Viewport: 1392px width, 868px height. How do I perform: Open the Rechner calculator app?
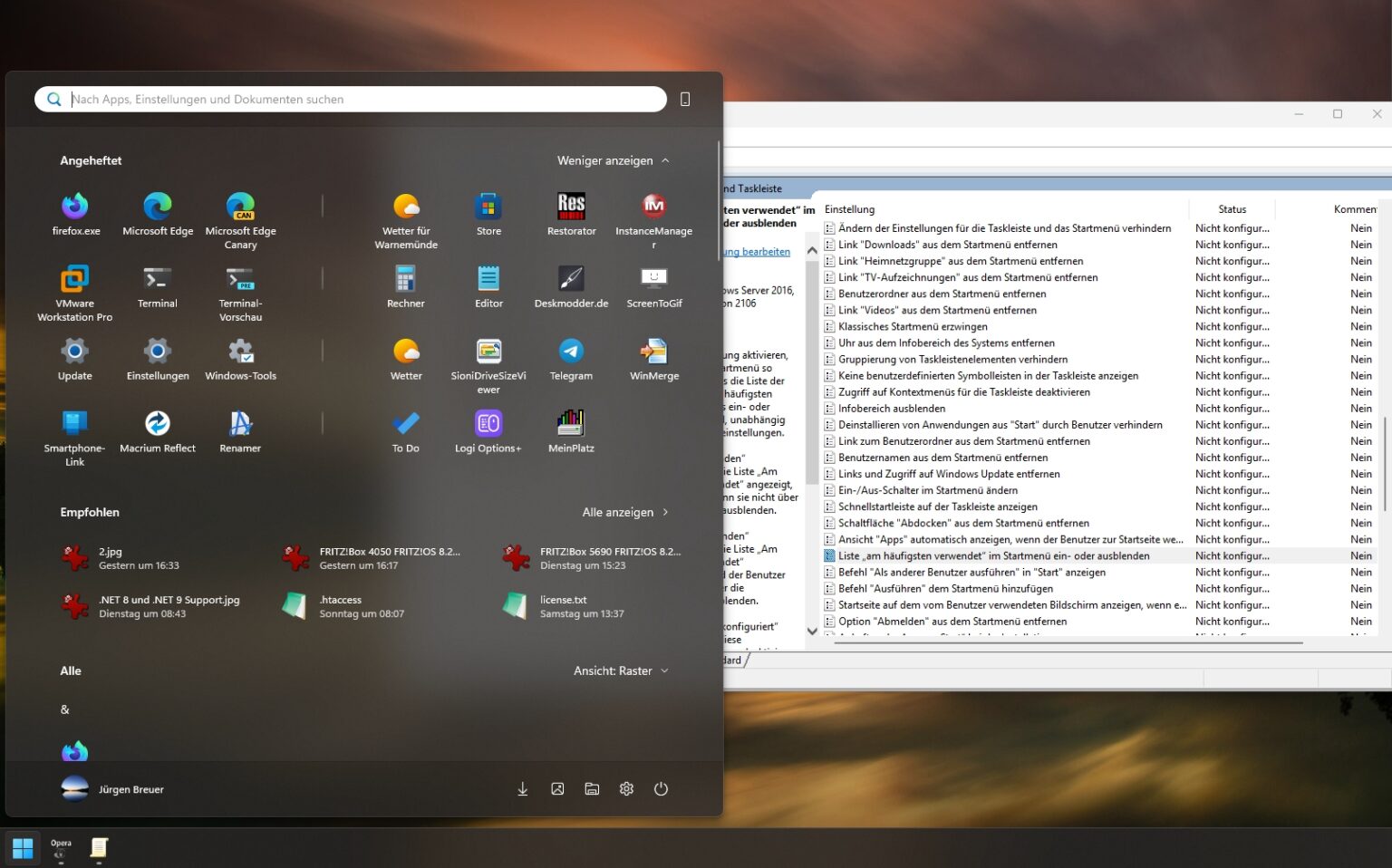point(406,287)
